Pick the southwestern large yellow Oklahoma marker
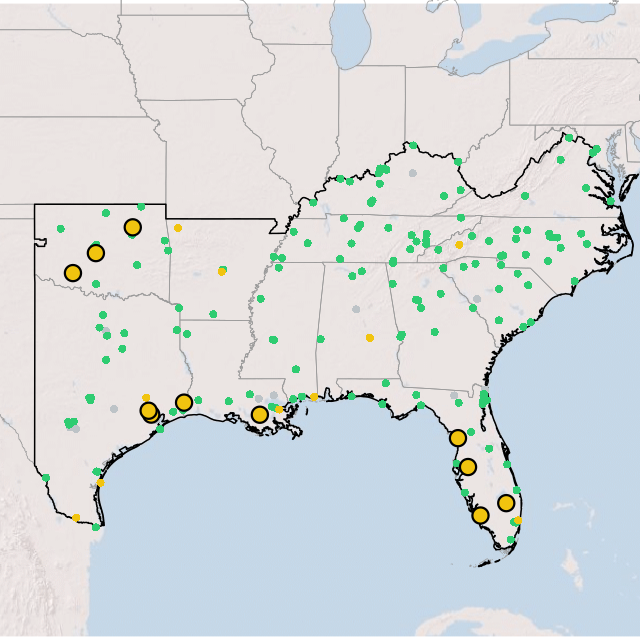The image size is (640, 640). tap(73, 273)
